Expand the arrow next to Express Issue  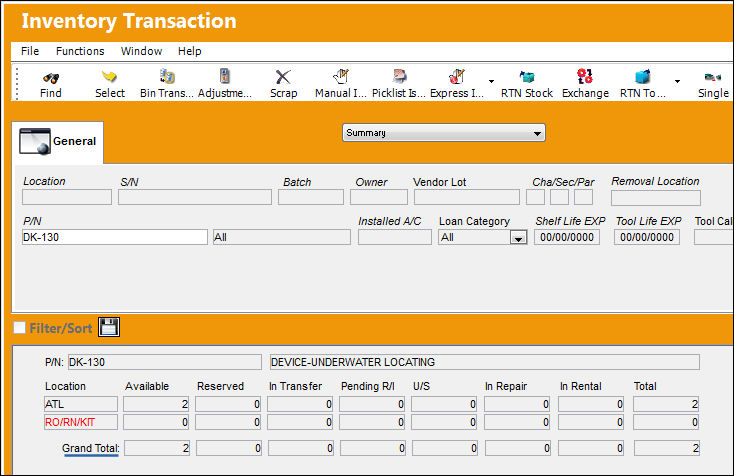pyautogui.click(x=491, y=81)
